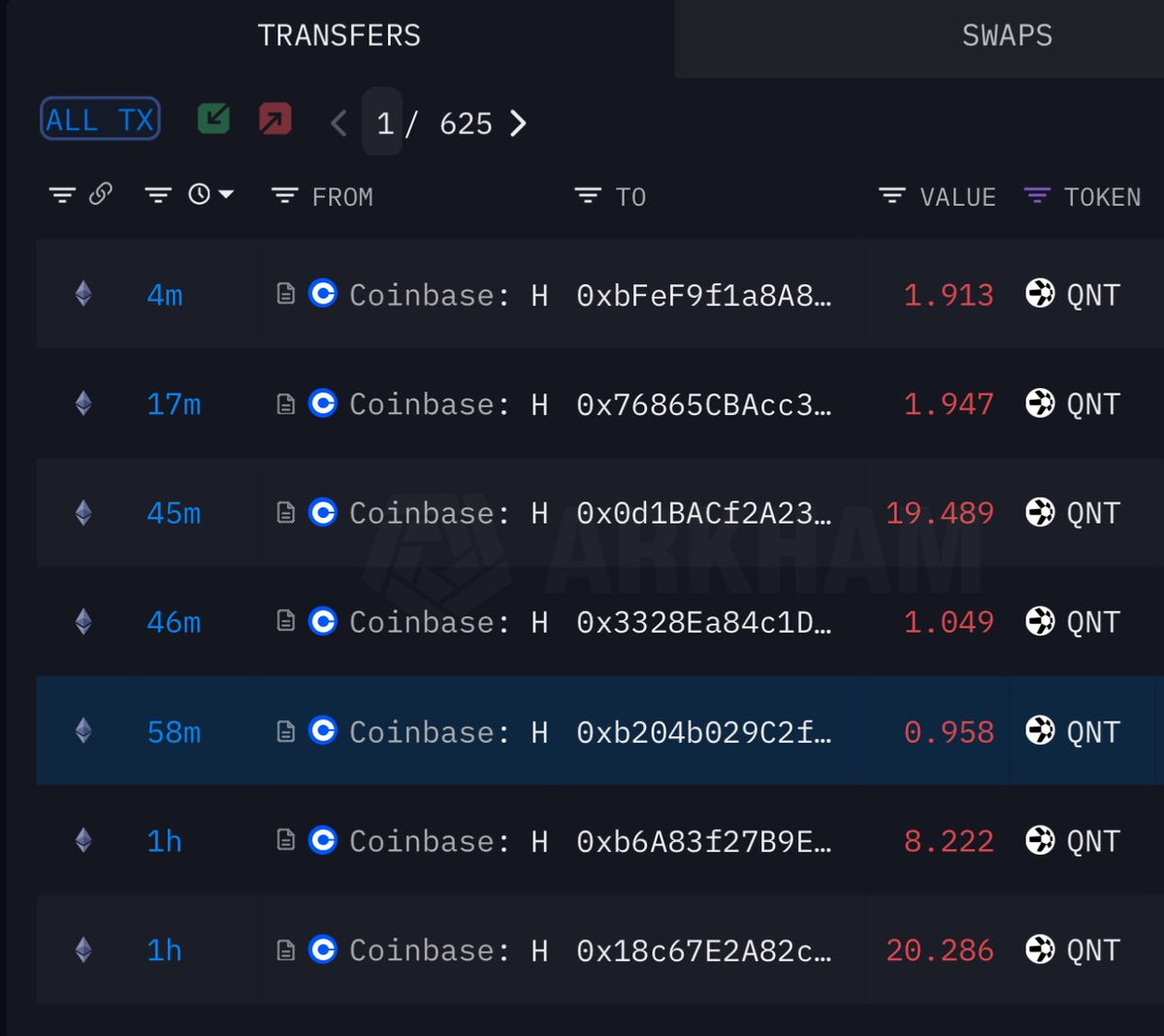Open the 17m transaction time link
This screenshot has height=1036, width=1164.
[174, 404]
